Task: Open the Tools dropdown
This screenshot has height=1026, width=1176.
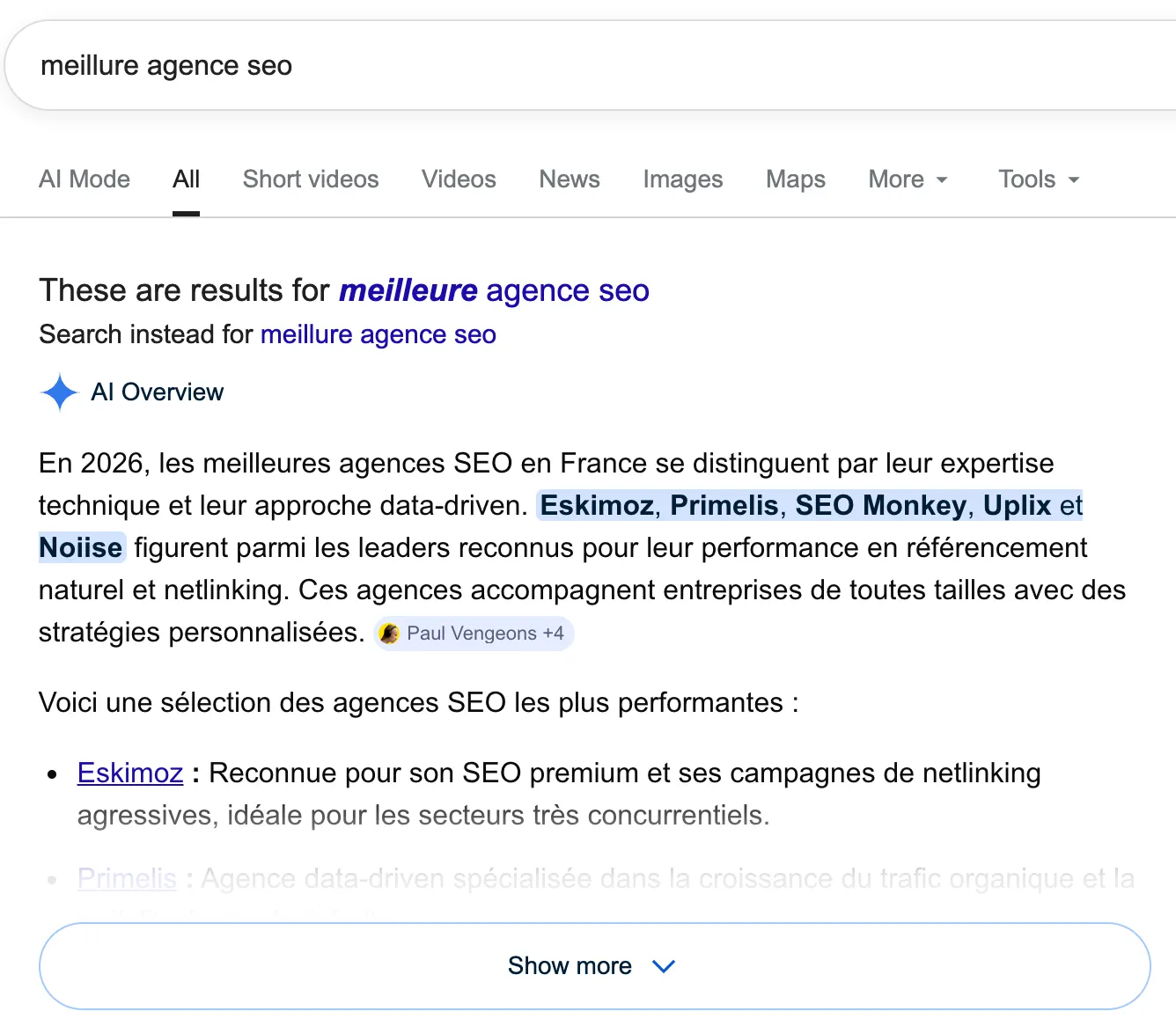Action: tap(1039, 180)
